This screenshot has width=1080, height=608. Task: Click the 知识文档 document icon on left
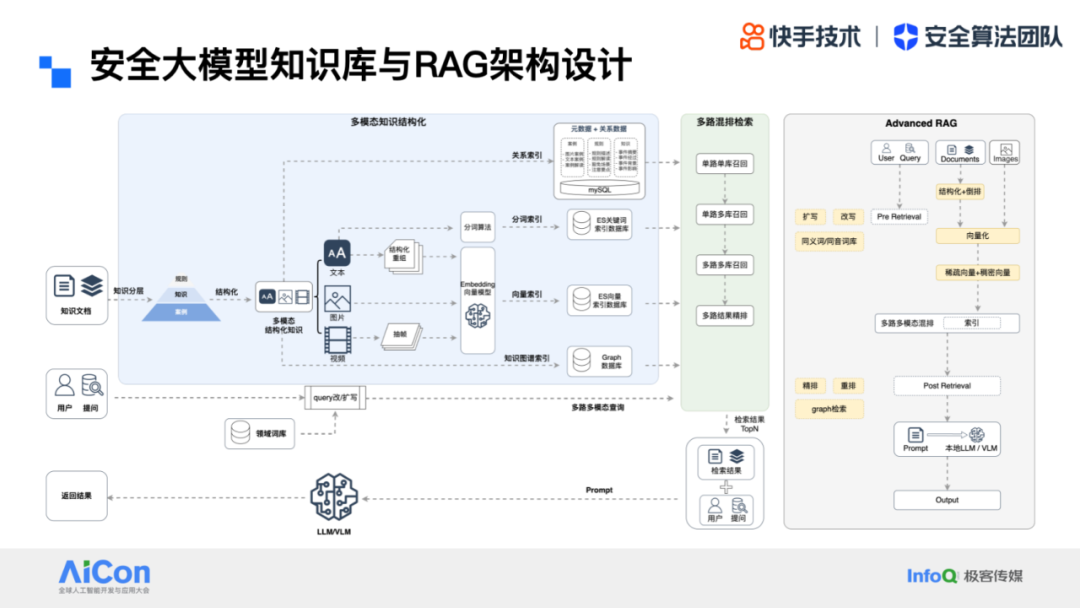64,287
